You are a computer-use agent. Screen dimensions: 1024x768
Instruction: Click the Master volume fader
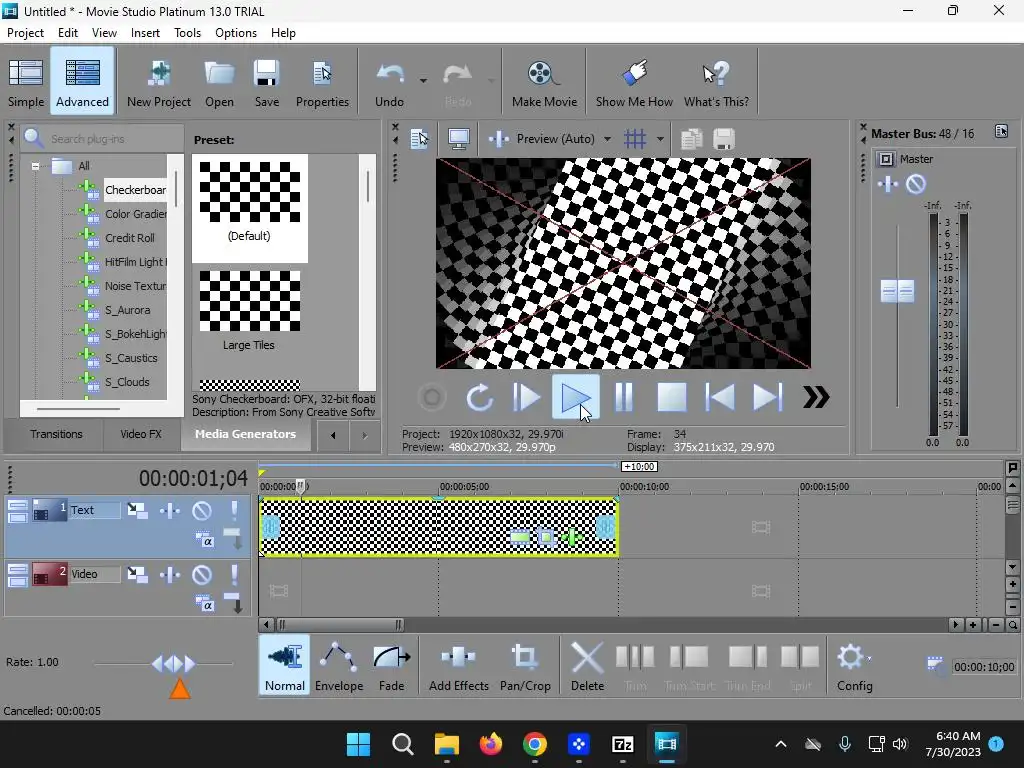[897, 291]
